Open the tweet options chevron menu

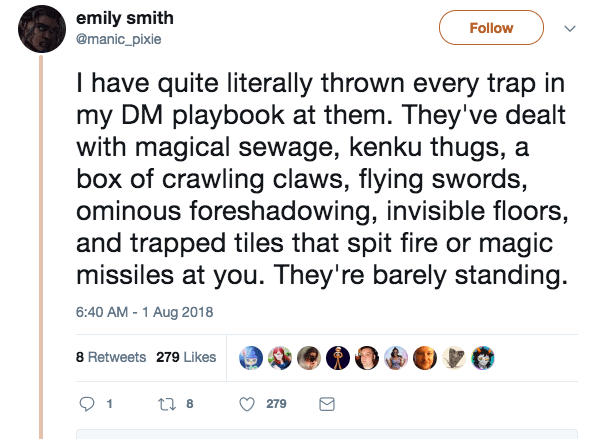click(571, 29)
